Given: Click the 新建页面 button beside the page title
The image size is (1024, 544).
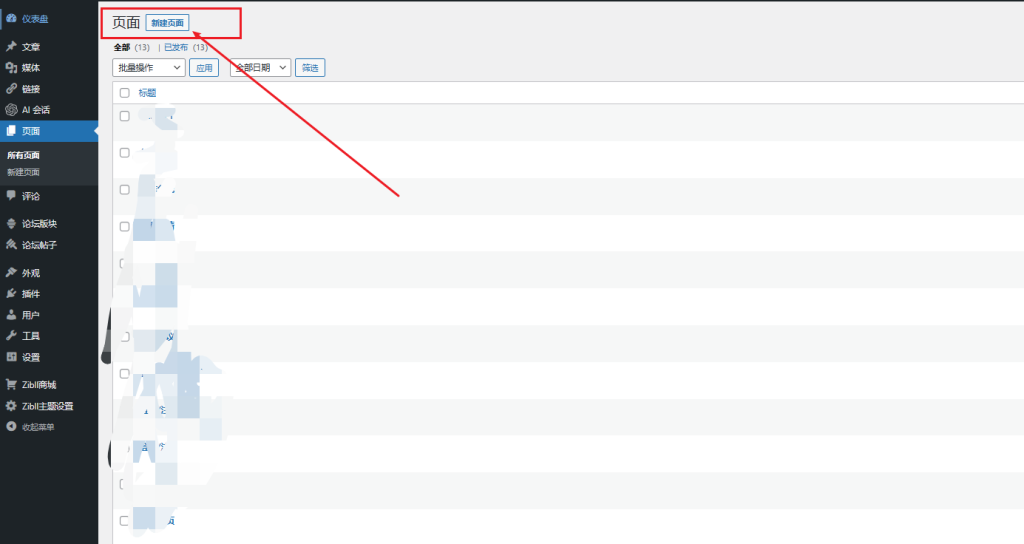Looking at the screenshot, I should point(167,23).
